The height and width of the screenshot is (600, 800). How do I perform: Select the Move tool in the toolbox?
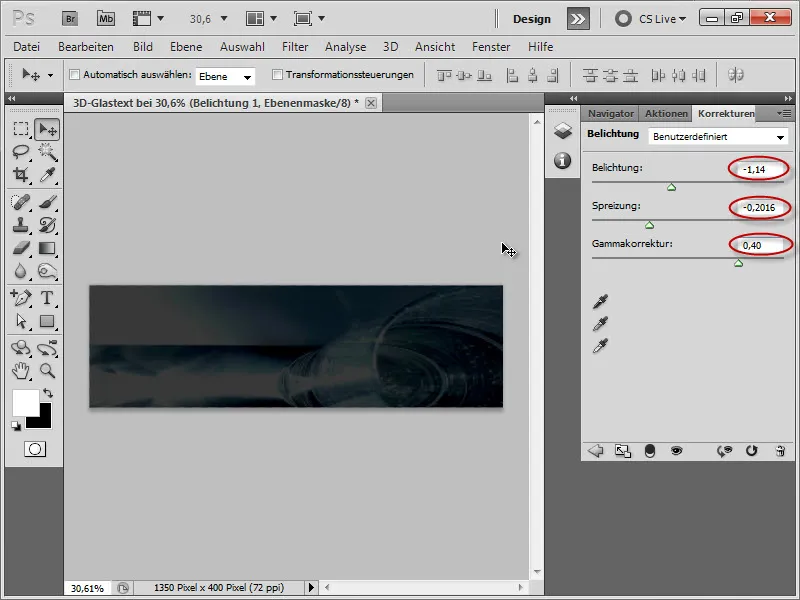point(47,130)
